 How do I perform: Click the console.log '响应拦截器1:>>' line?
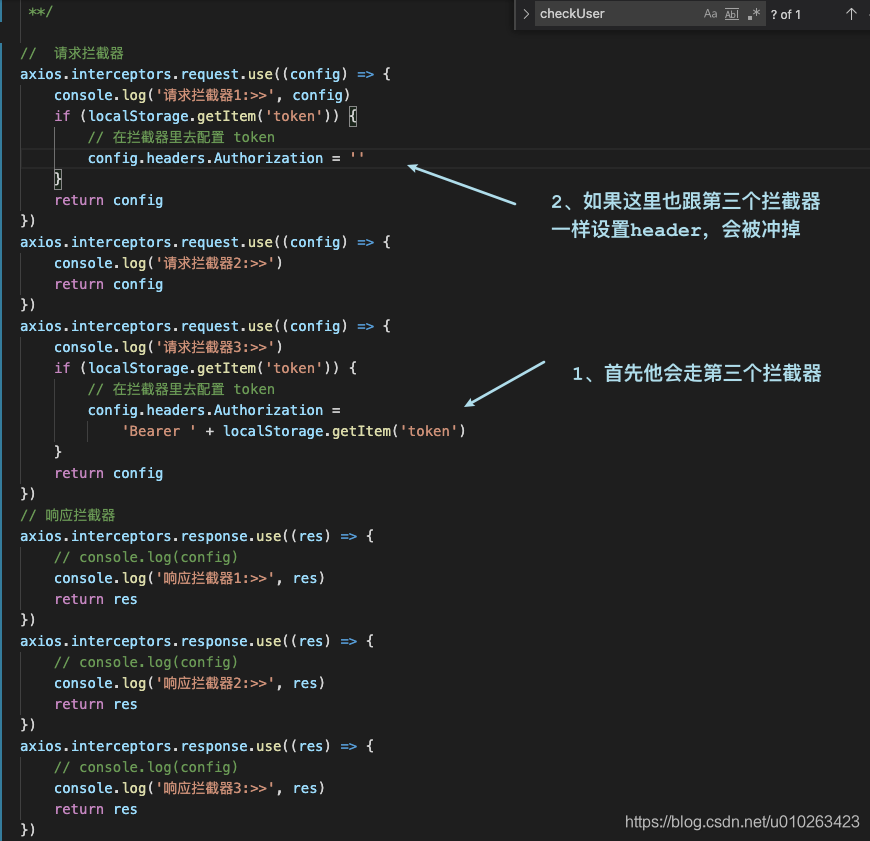pyautogui.click(x=189, y=578)
